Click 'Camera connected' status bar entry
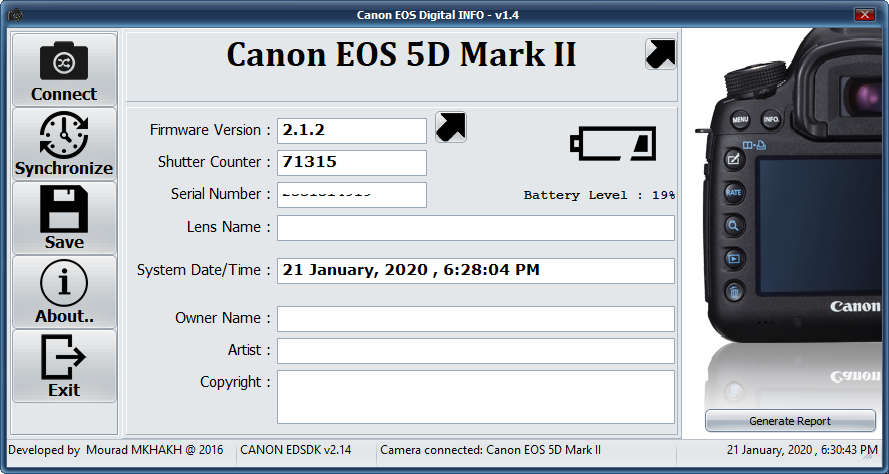The height and width of the screenshot is (474, 889). pos(490,450)
